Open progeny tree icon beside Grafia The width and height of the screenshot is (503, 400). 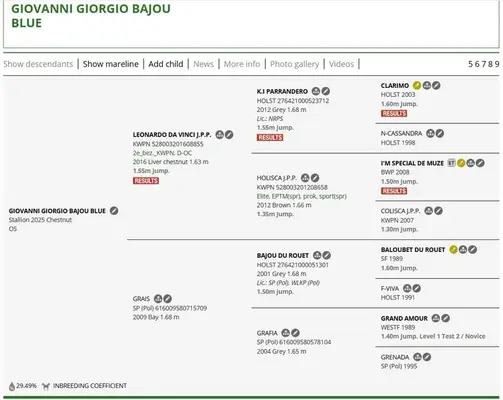[x=286, y=333]
